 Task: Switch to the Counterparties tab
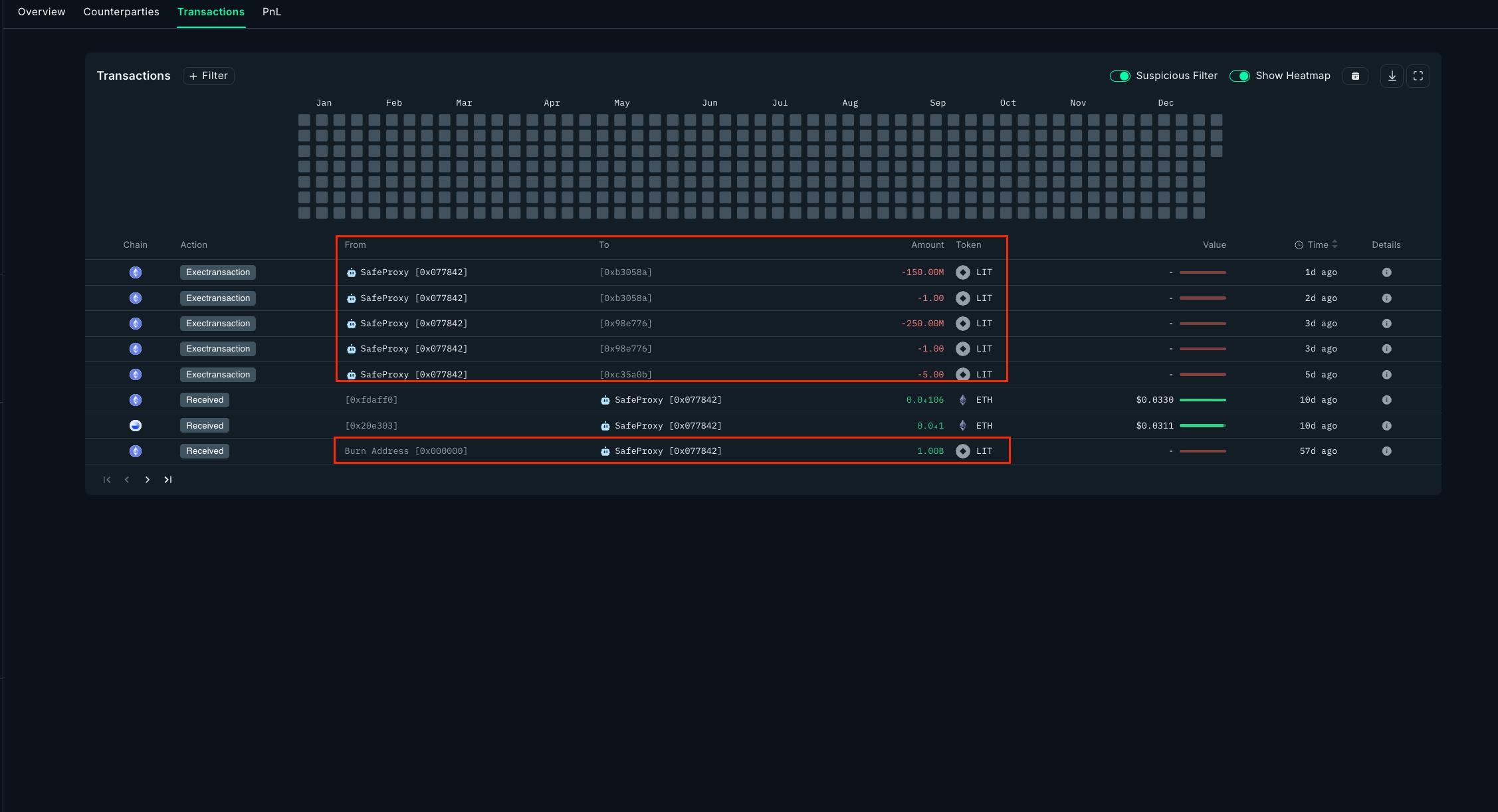tap(121, 12)
